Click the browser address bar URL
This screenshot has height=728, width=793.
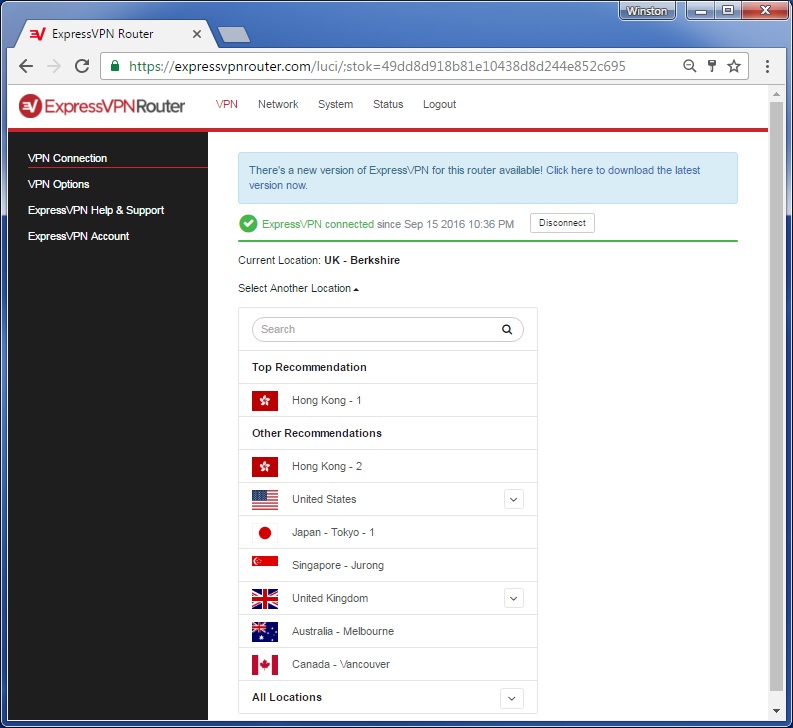pos(377,66)
